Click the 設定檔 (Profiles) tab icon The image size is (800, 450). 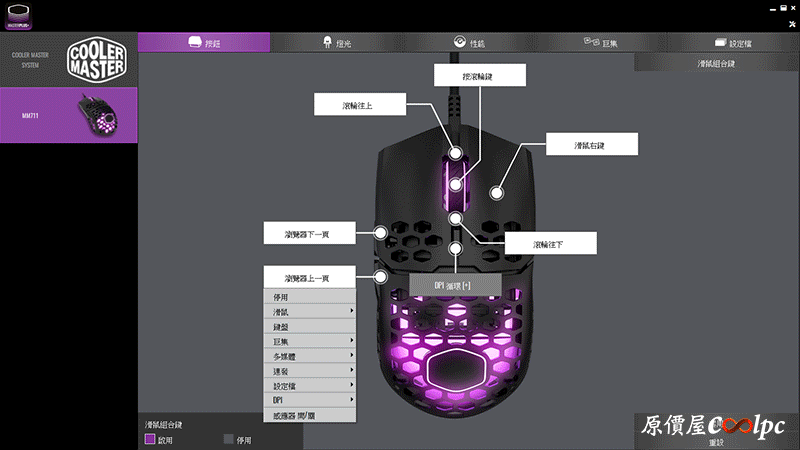(x=720, y=42)
